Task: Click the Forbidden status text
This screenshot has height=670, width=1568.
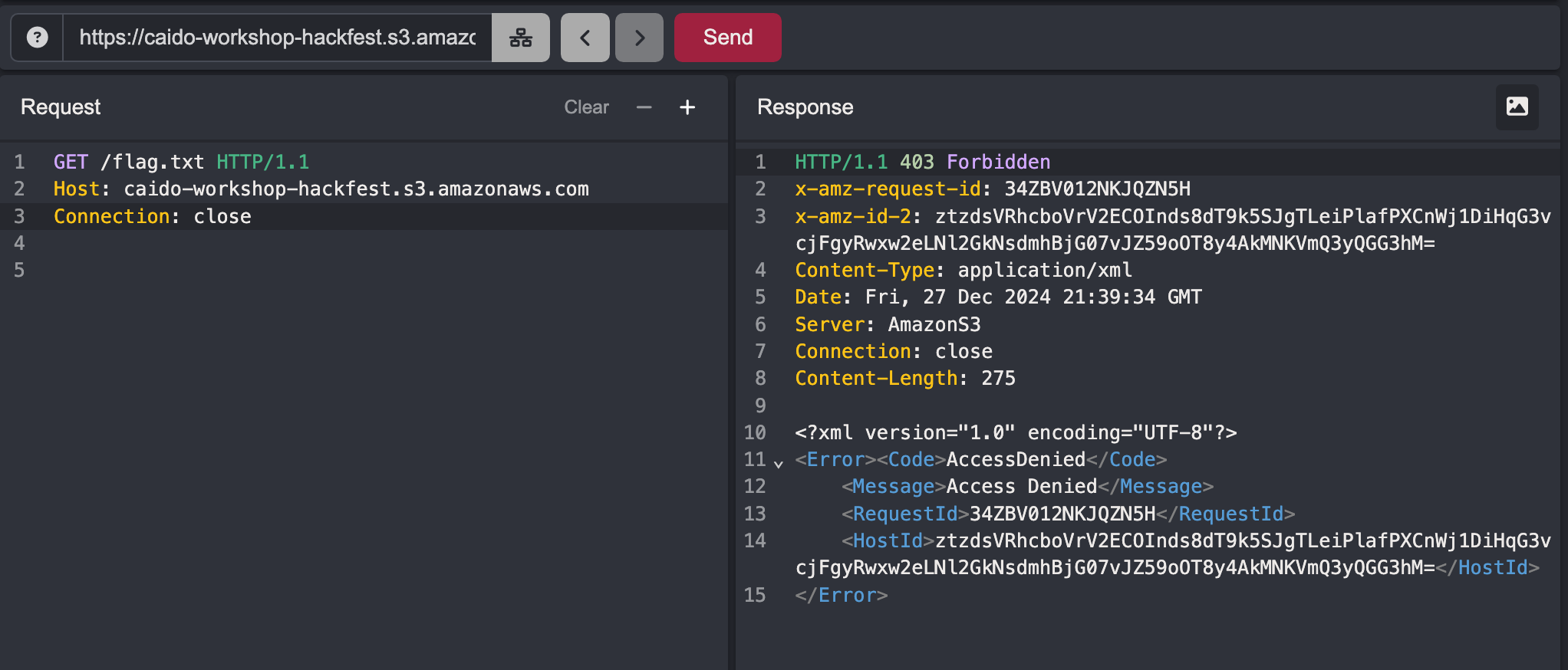Action: [x=998, y=162]
